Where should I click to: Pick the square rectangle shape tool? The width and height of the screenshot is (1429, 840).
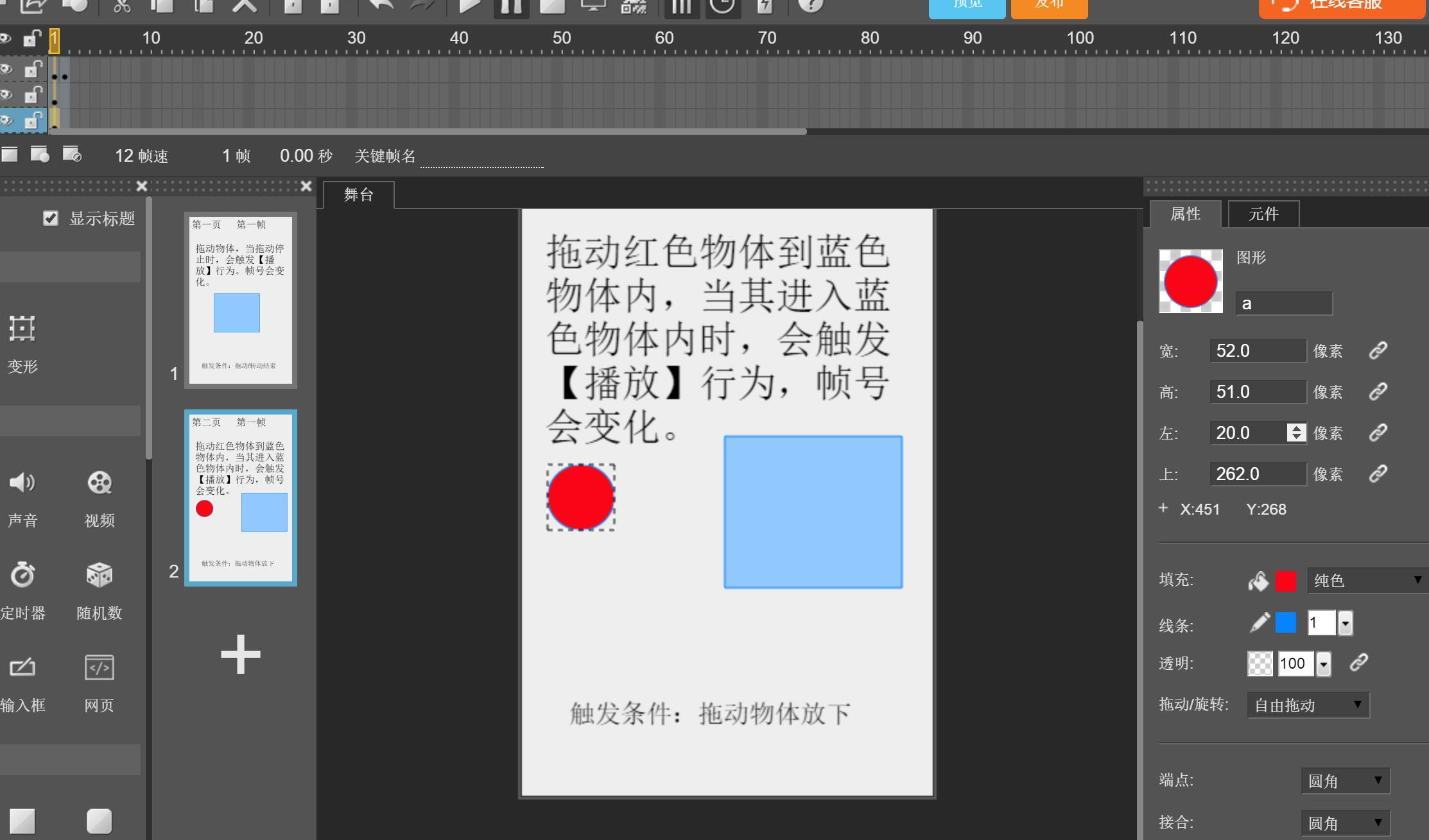pos(22,821)
